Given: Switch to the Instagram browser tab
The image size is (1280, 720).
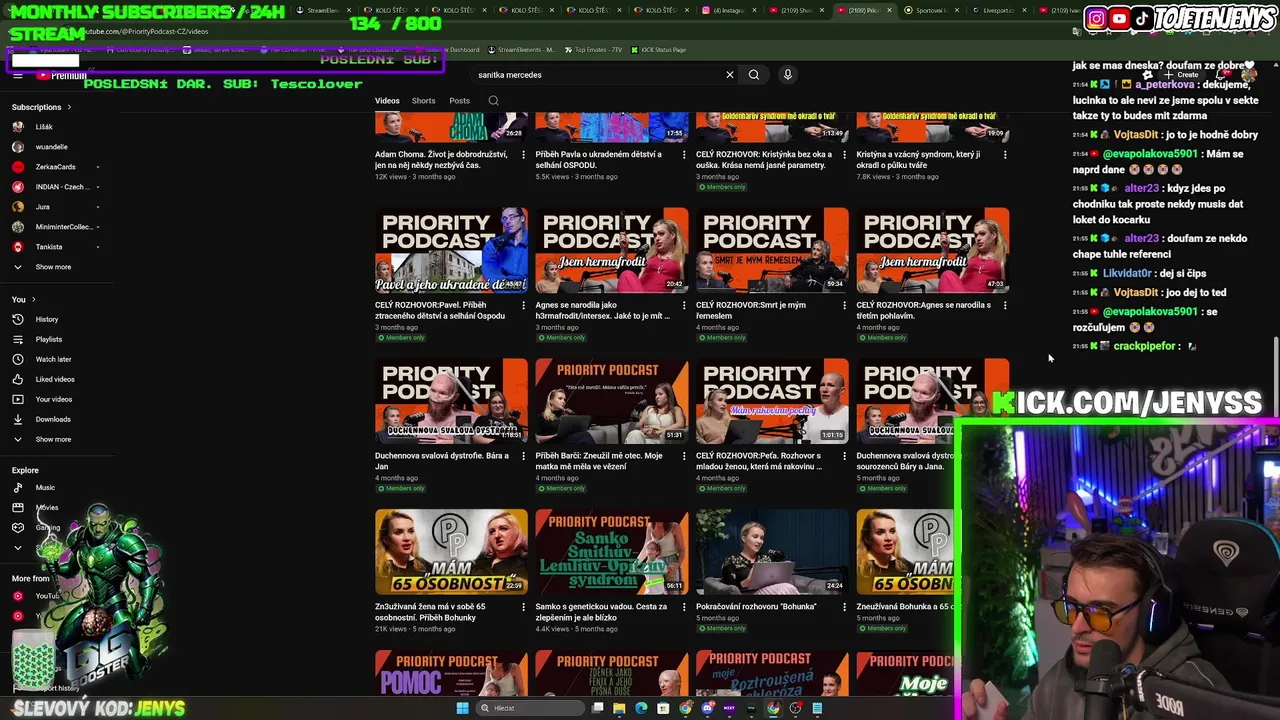Looking at the screenshot, I should [727, 10].
